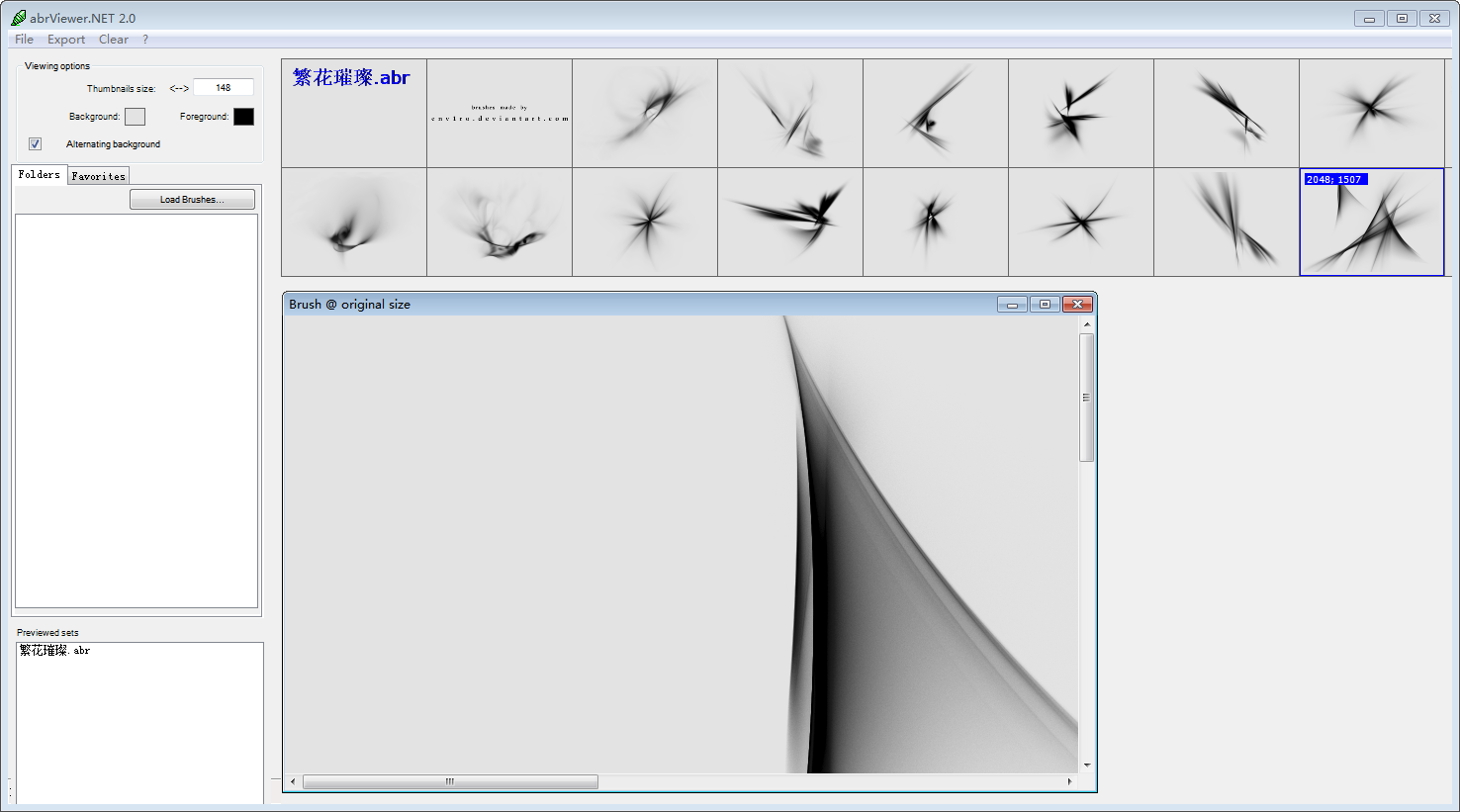1460x812 pixels.
Task: Close the abrViewer.NET main window
Action: click(1434, 18)
